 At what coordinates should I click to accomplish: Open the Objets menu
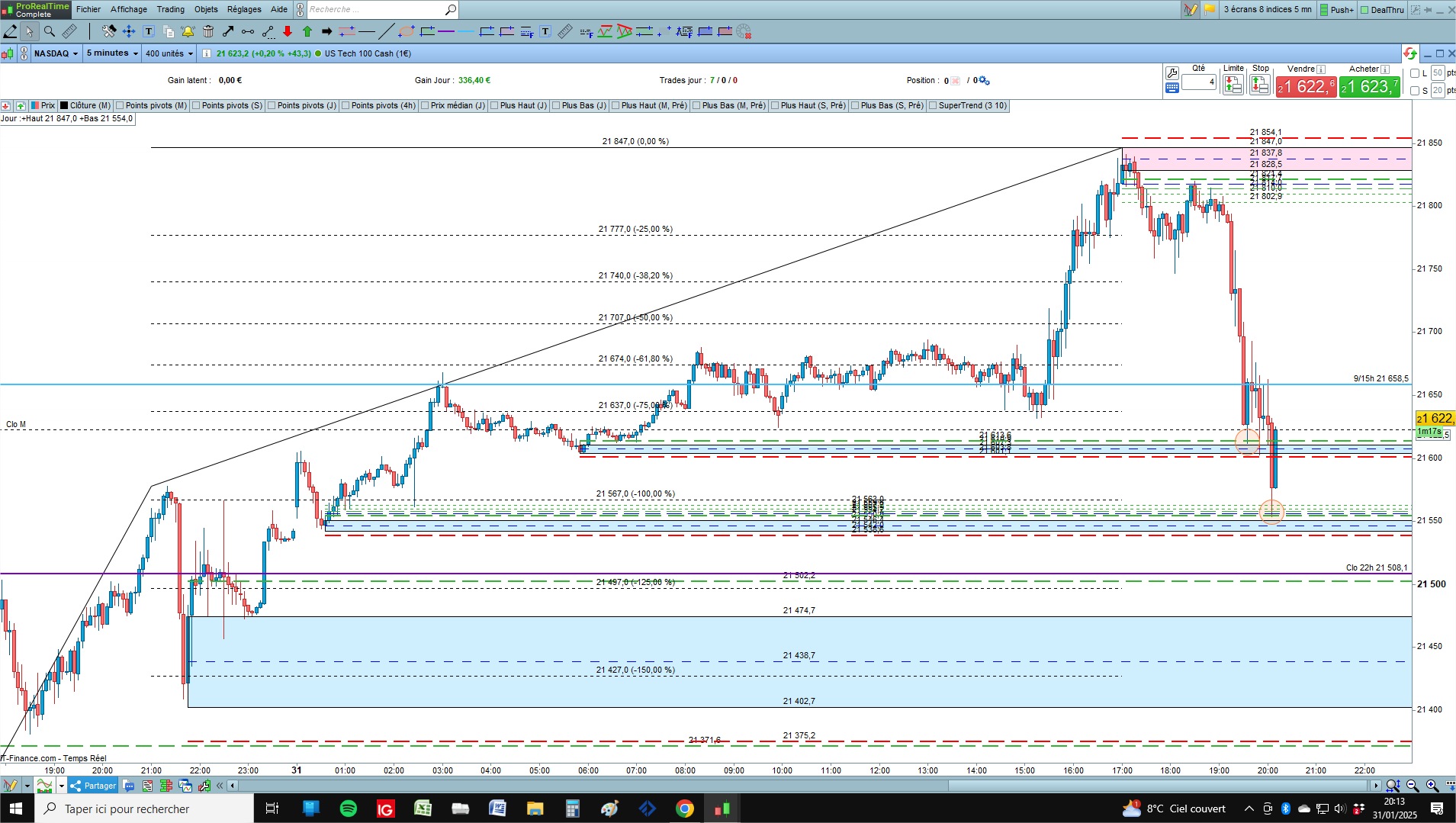click(206, 10)
